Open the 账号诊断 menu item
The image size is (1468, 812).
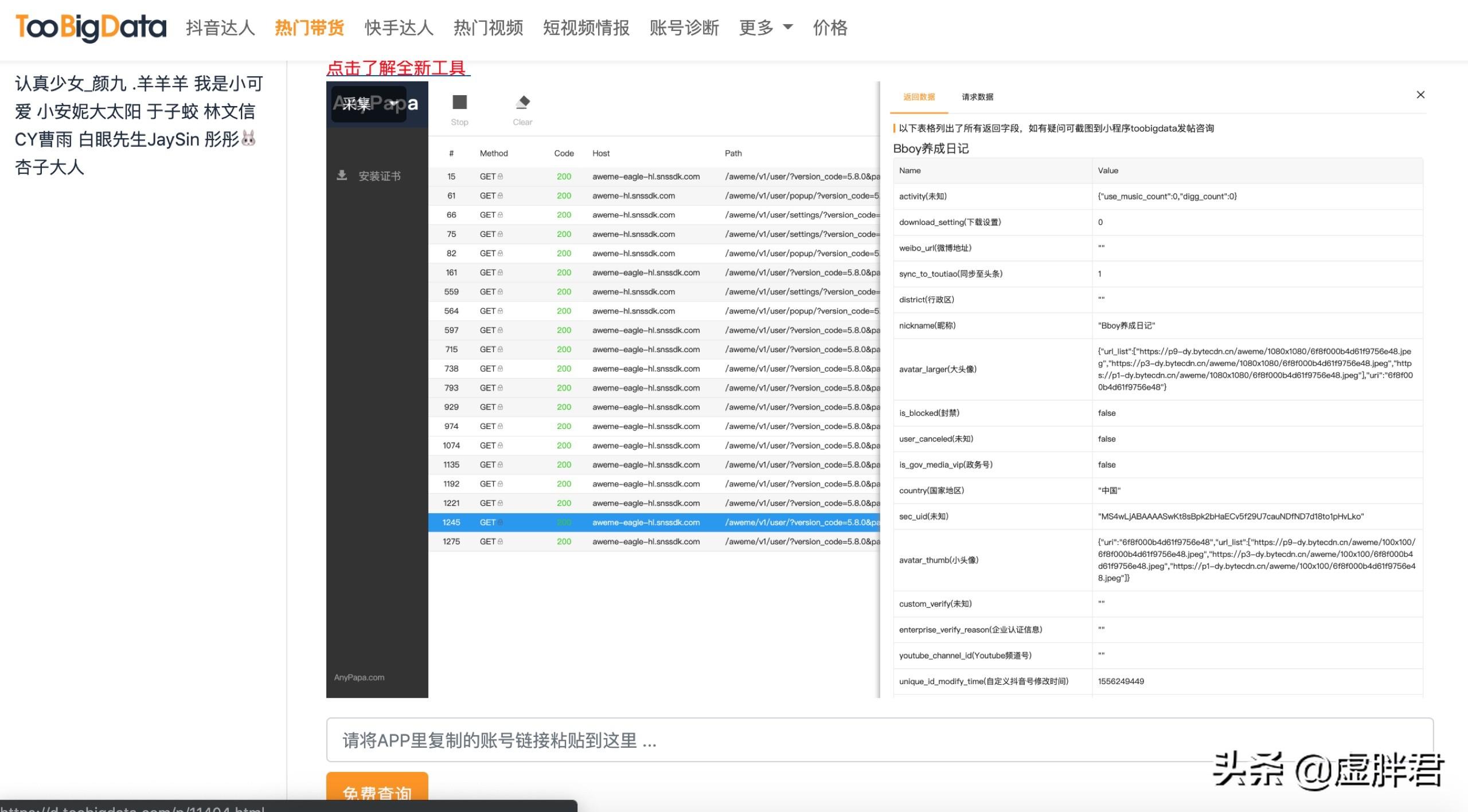coord(684,28)
